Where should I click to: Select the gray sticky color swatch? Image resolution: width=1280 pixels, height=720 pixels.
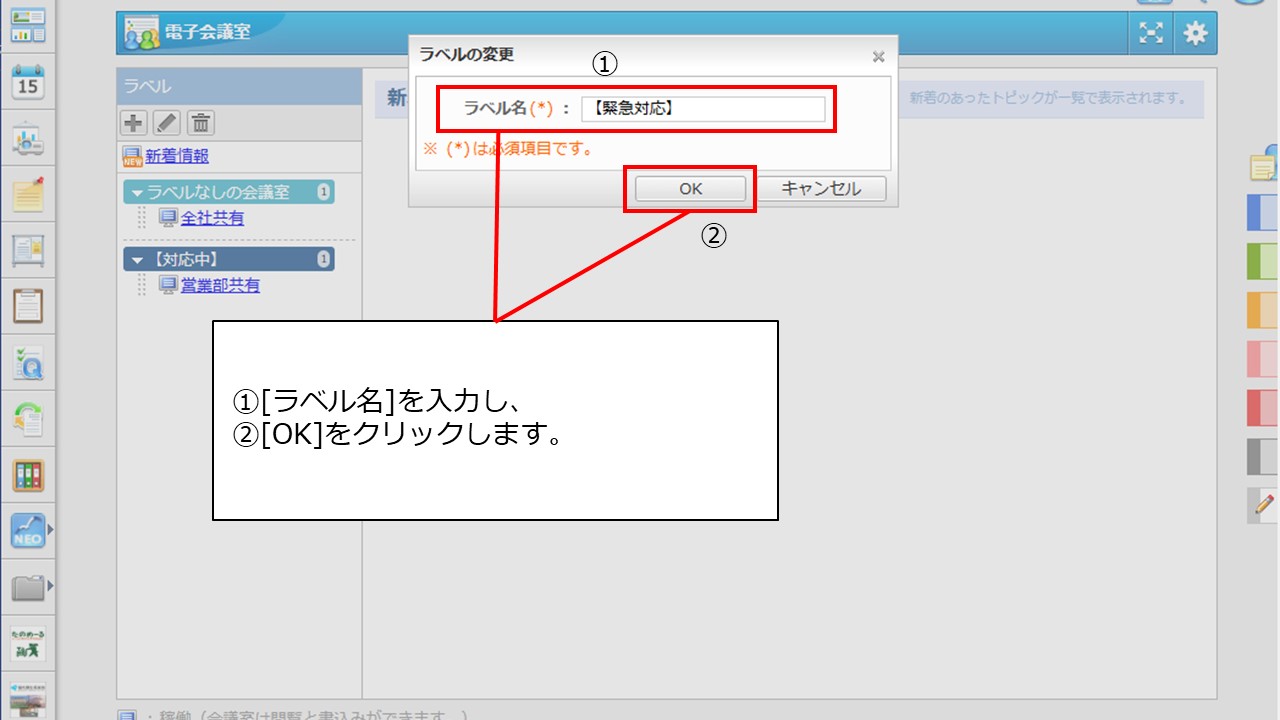(x=1263, y=457)
